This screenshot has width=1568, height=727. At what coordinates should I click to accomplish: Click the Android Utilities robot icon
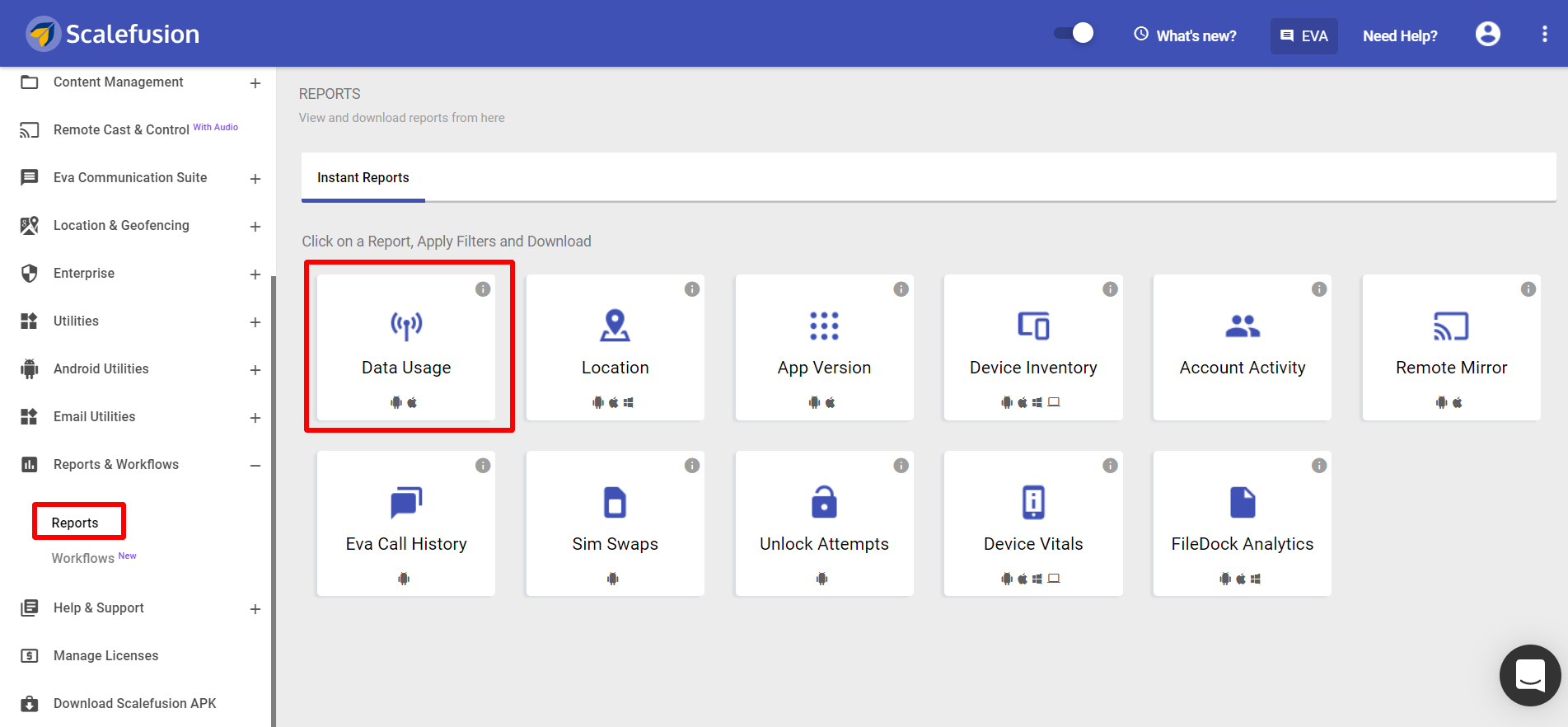(30, 368)
